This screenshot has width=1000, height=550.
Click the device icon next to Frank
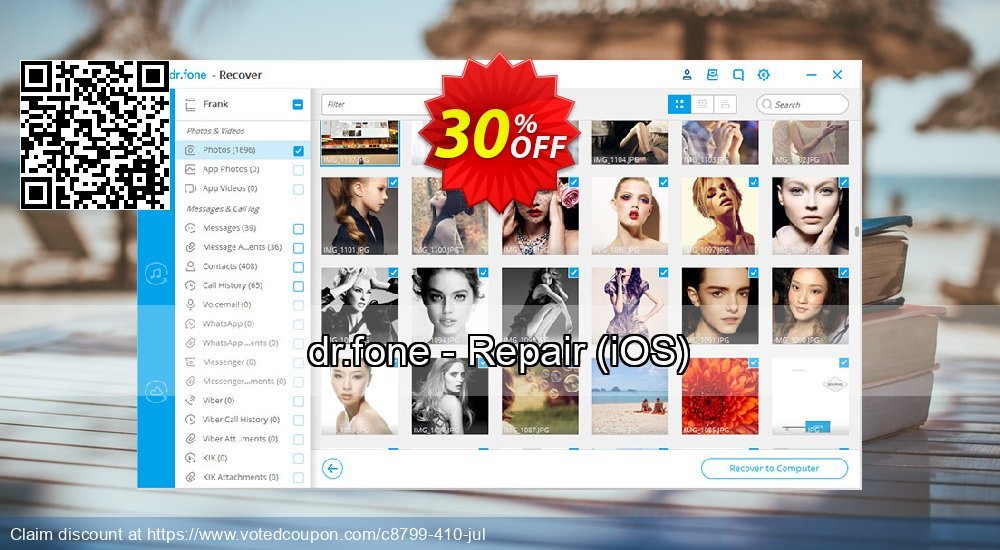pos(190,105)
